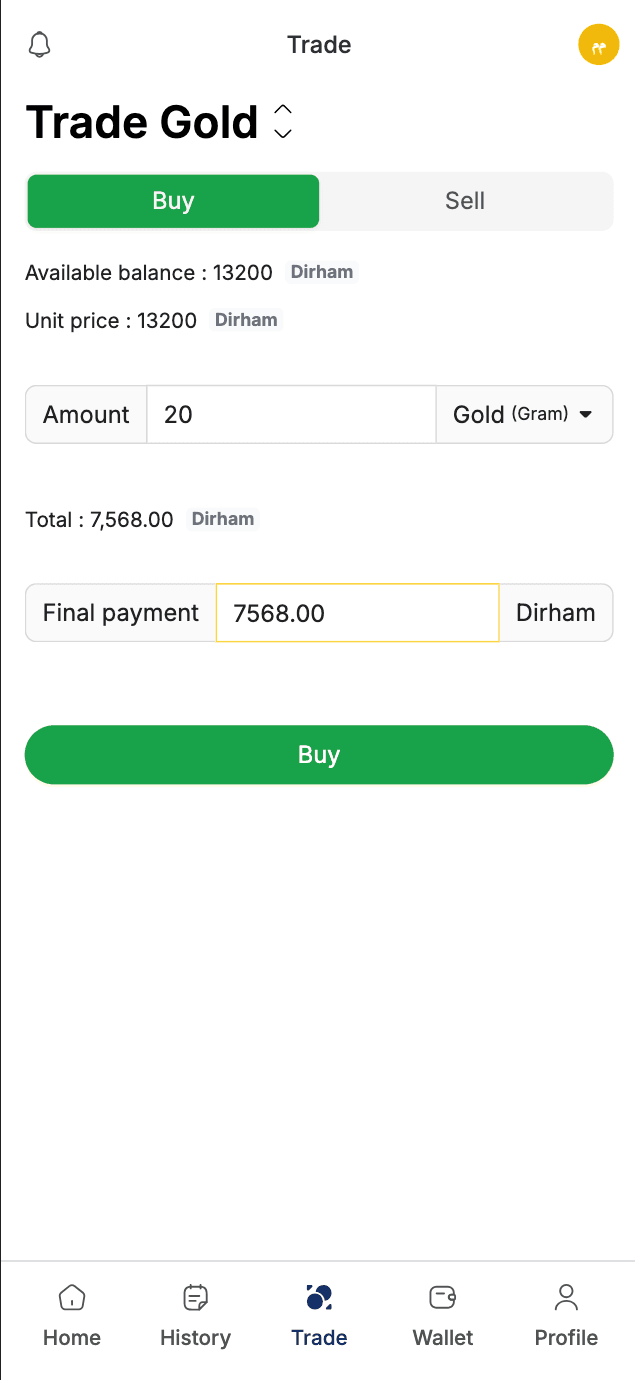Click the dropdown caret beside Gram
Viewport: 635px width, 1380px height.
pos(586,414)
